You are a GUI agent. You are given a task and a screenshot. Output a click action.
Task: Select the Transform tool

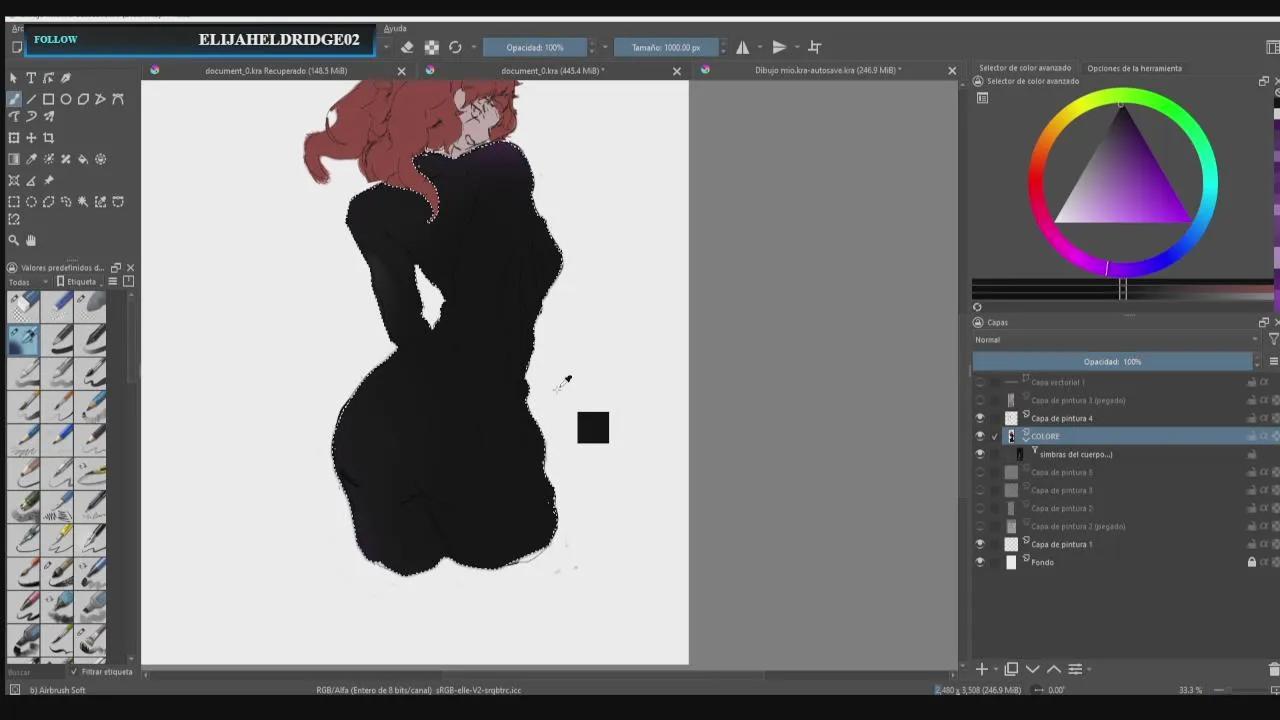(14, 138)
